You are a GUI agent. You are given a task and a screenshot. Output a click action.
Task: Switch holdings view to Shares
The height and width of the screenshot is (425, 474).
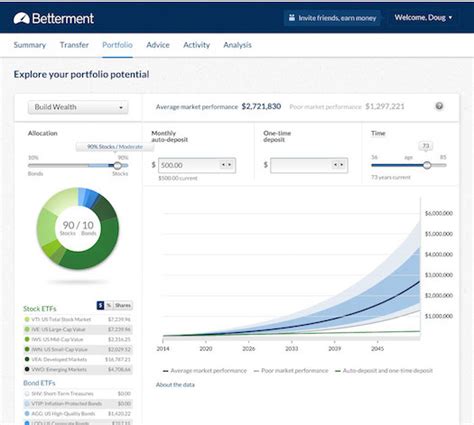coord(123,305)
